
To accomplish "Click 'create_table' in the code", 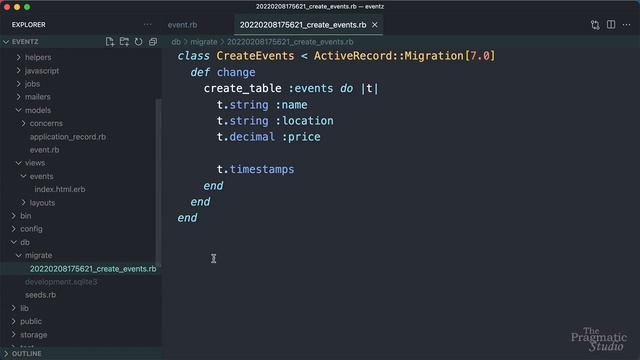I will point(242,88).
